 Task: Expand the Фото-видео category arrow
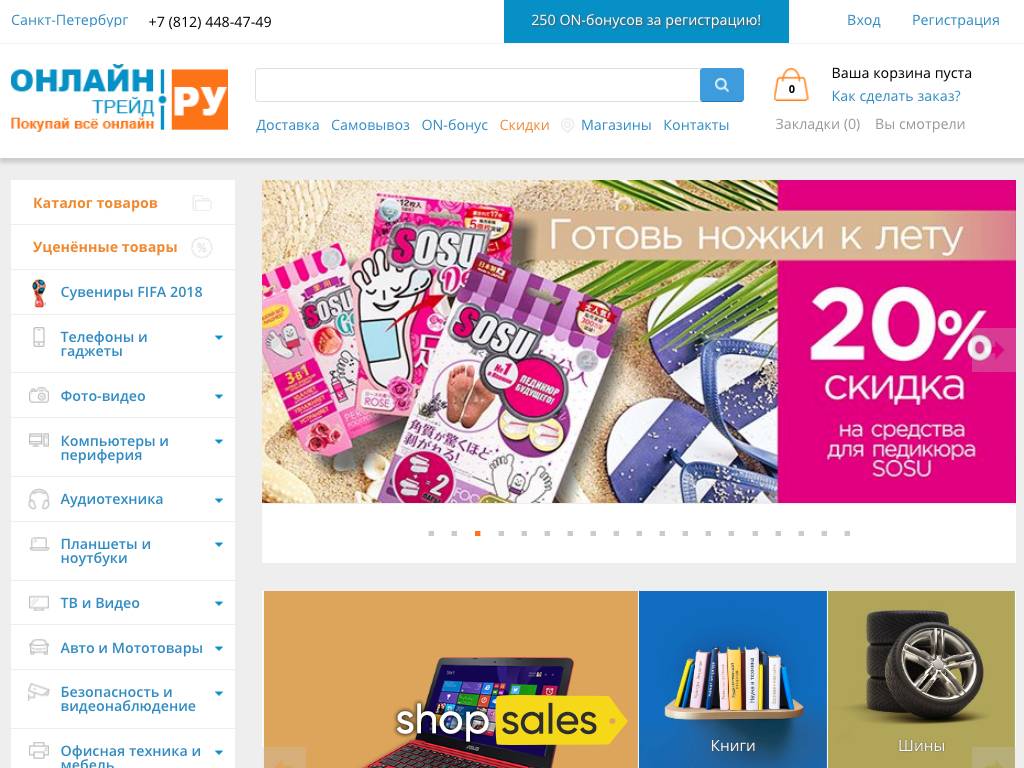click(219, 396)
